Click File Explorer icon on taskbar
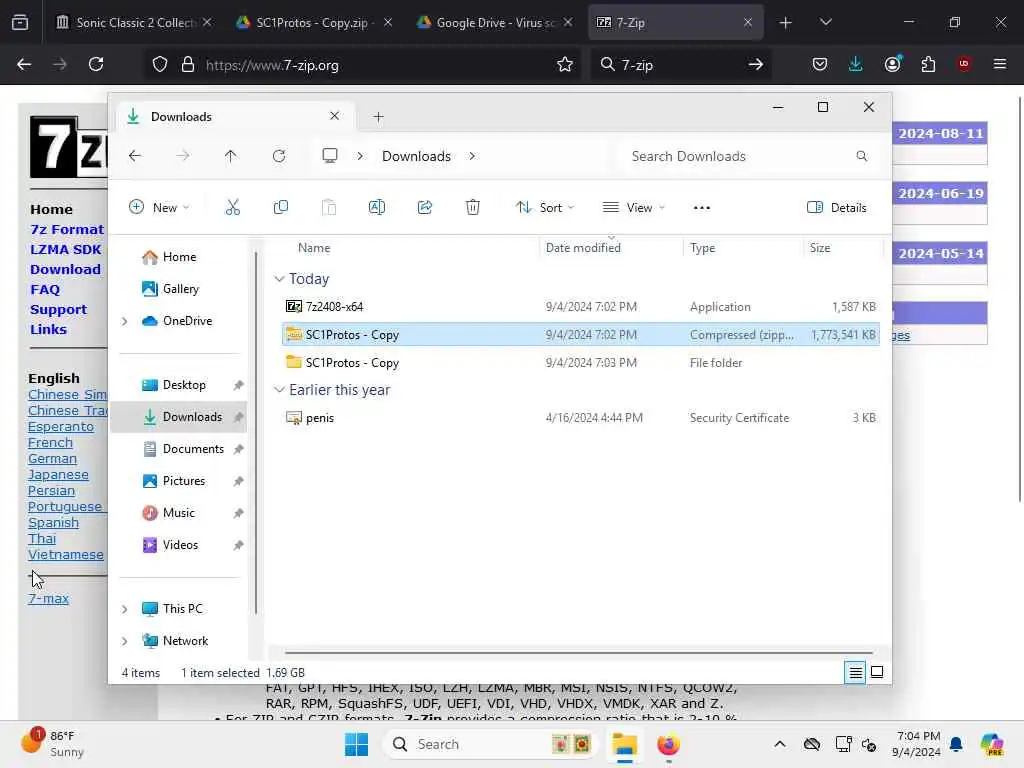 (624, 744)
